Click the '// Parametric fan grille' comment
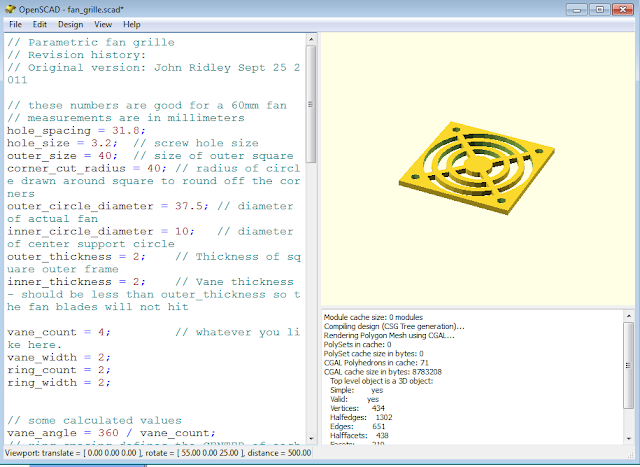This screenshot has width=640, height=467. coord(91,42)
